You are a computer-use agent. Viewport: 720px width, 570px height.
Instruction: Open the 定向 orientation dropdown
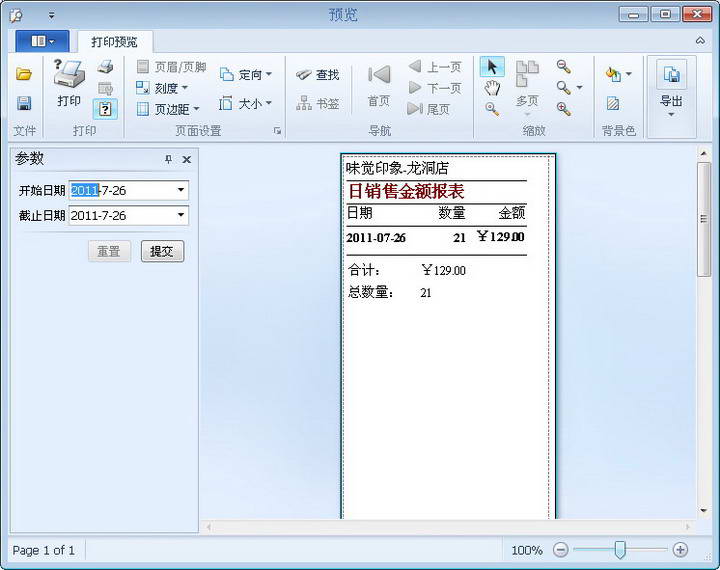pos(246,74)
